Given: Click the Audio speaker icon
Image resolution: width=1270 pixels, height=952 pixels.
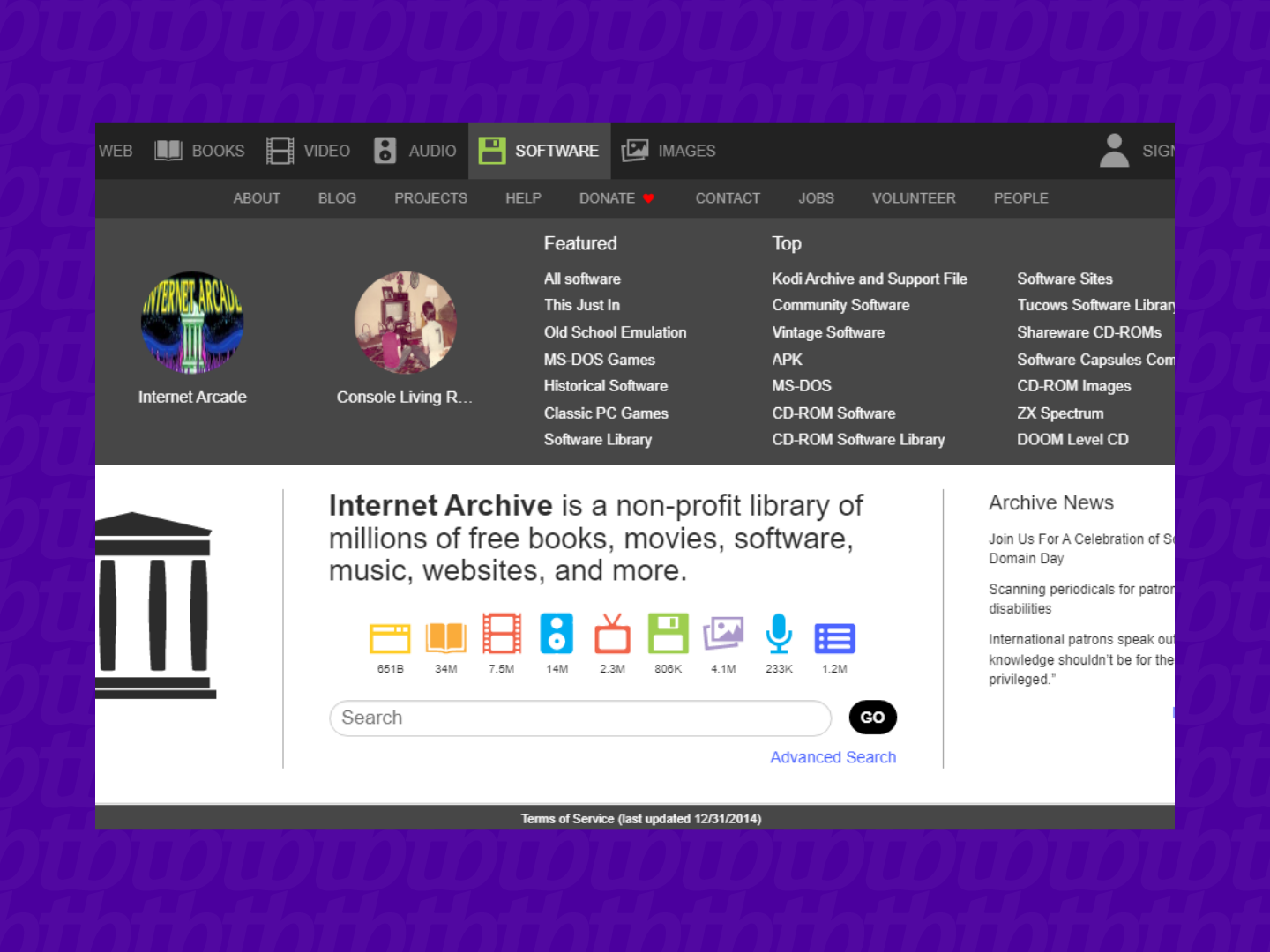Looking at the screenshot, I should click(385, 151).
